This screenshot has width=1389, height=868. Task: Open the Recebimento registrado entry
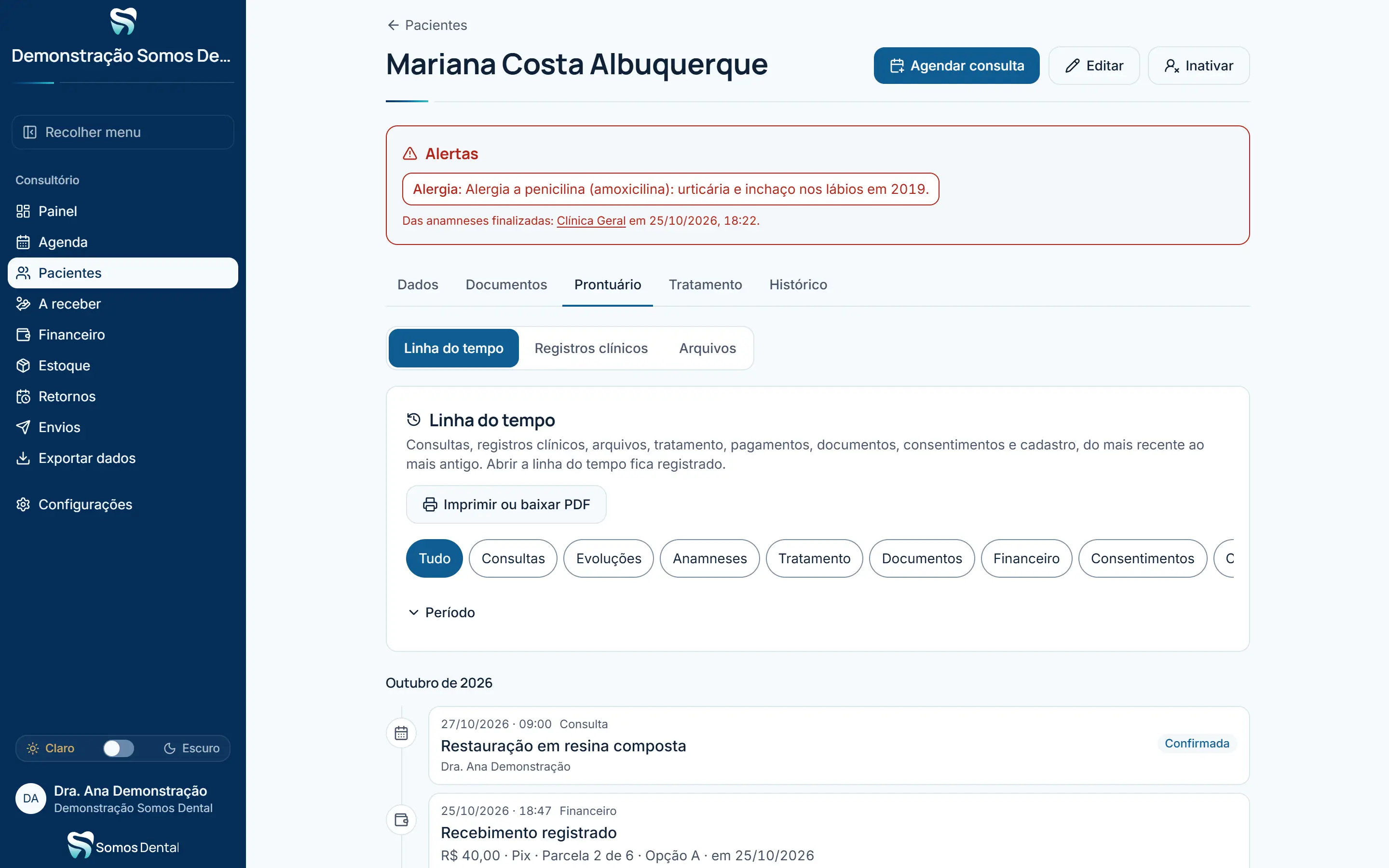(839, 831)
